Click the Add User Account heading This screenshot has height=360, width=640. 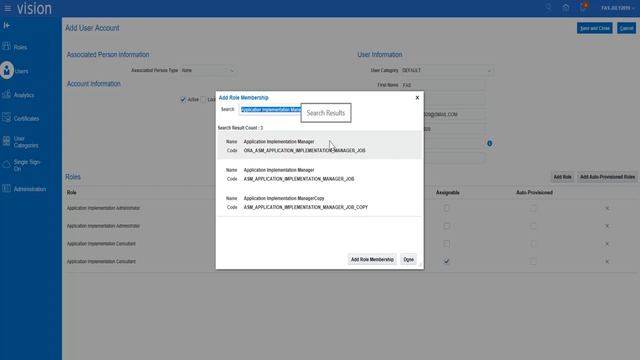click(92, 28)
